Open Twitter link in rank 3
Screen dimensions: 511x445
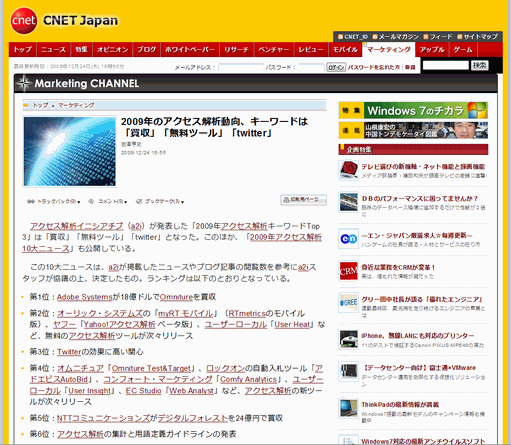69,352
